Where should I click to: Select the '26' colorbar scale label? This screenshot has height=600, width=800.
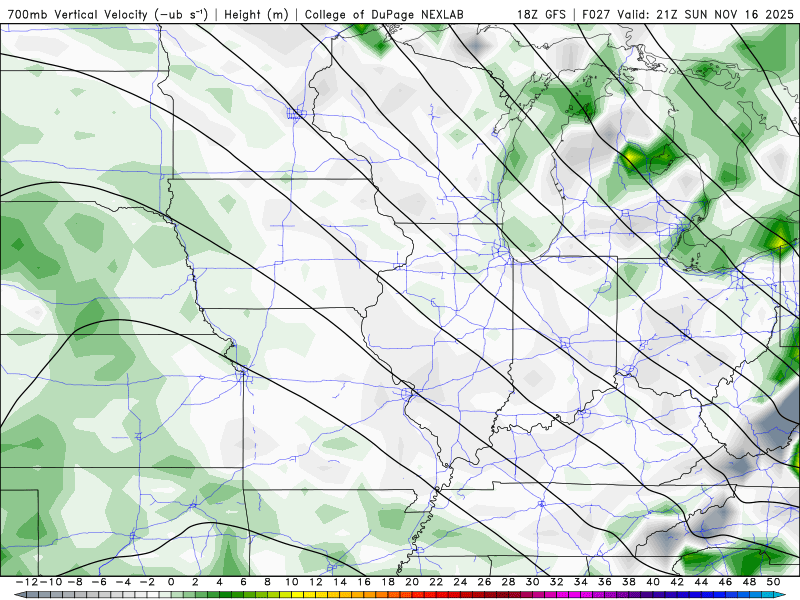point(484,582)
